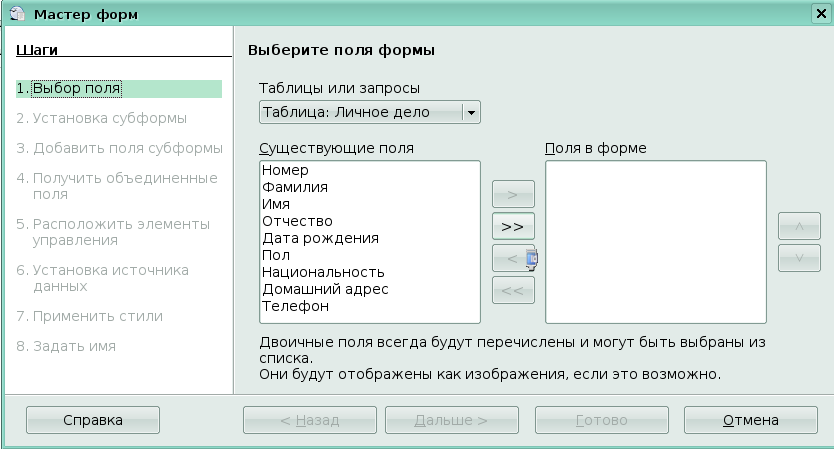This screenshot has height=449, width=834.
Task: Open the Таблицы или запросы dropdown
Action: (x=471, y=112)
